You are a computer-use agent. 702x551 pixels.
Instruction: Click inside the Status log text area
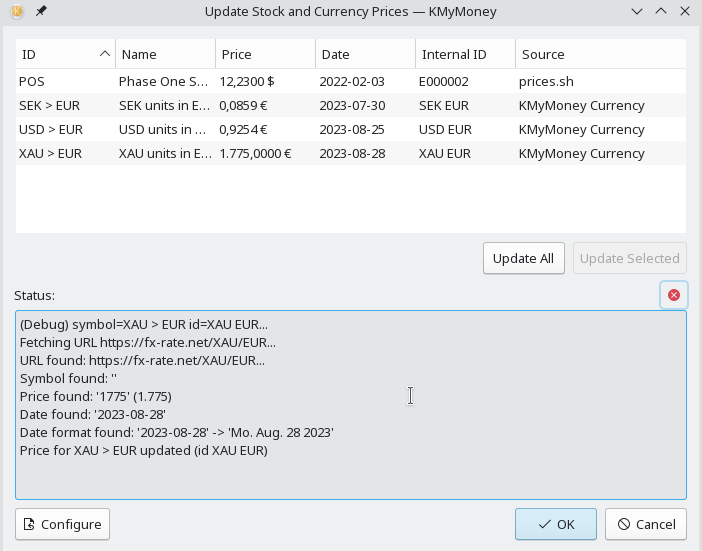351,405
